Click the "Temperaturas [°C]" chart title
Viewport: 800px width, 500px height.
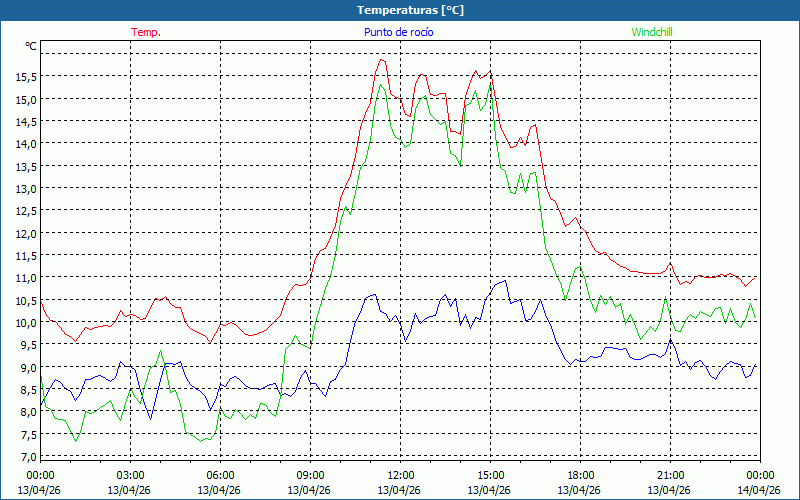point(410,10)
